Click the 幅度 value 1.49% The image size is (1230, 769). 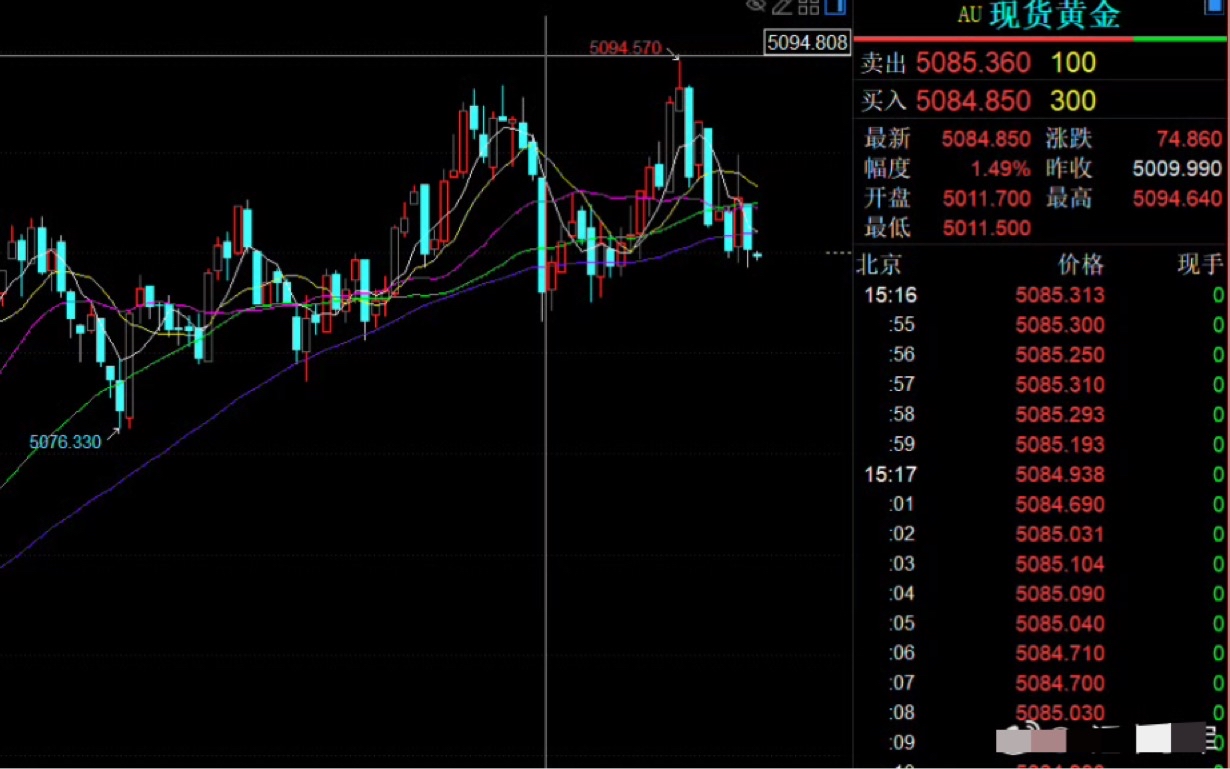1000,168
